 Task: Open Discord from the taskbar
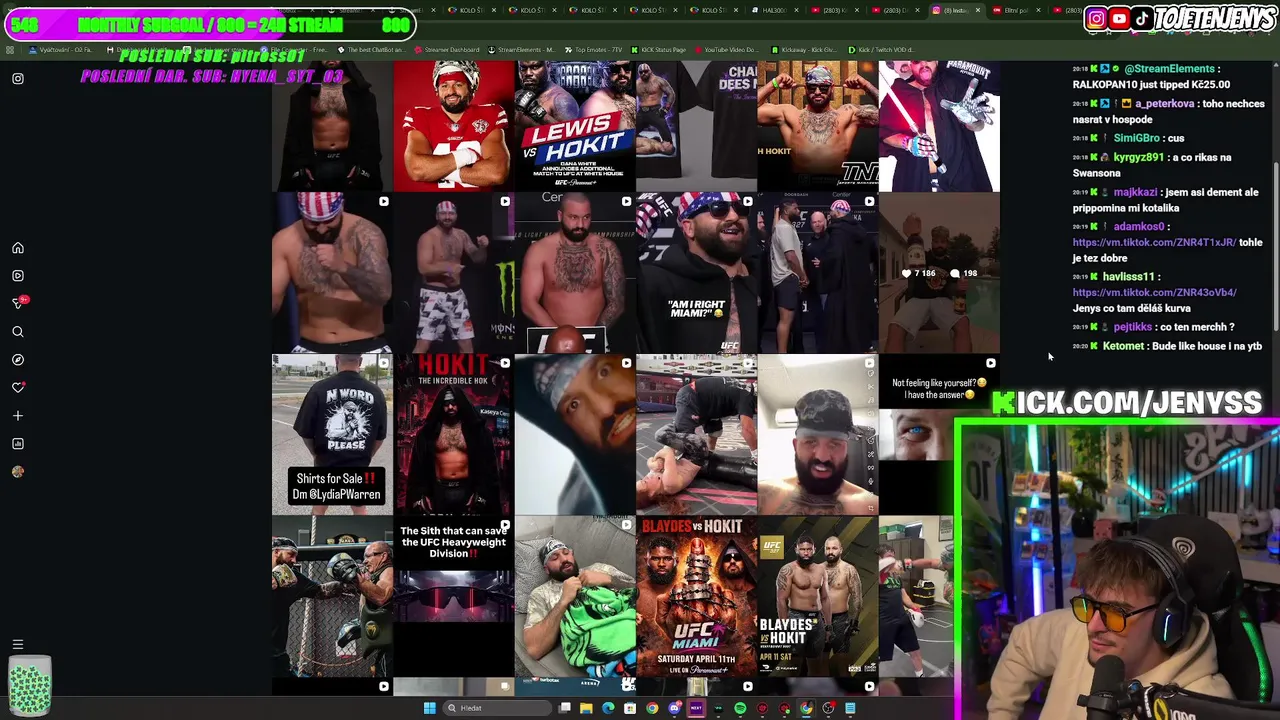[x=674, y=708]
